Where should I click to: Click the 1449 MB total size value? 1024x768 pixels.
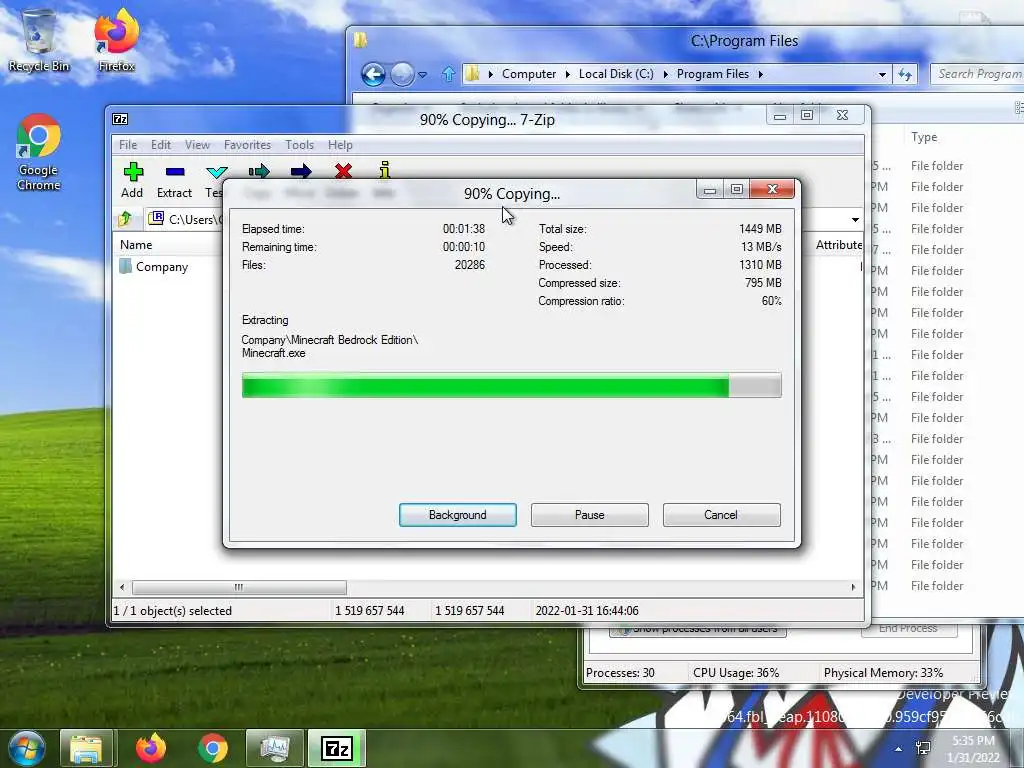[760, 229]
